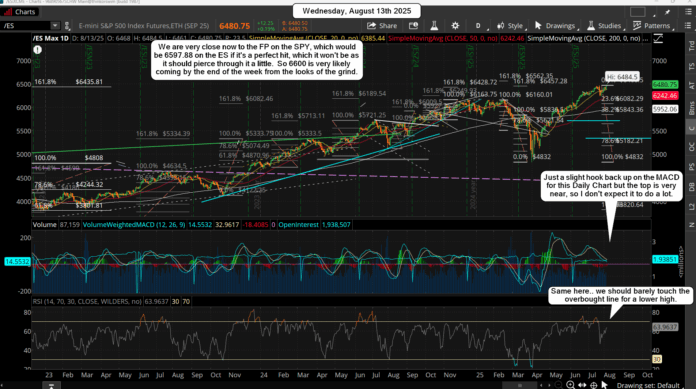This screenshot has width=696, height=389.
Task: Click the horizontal pan arrows icon
Action: point(582,385)
